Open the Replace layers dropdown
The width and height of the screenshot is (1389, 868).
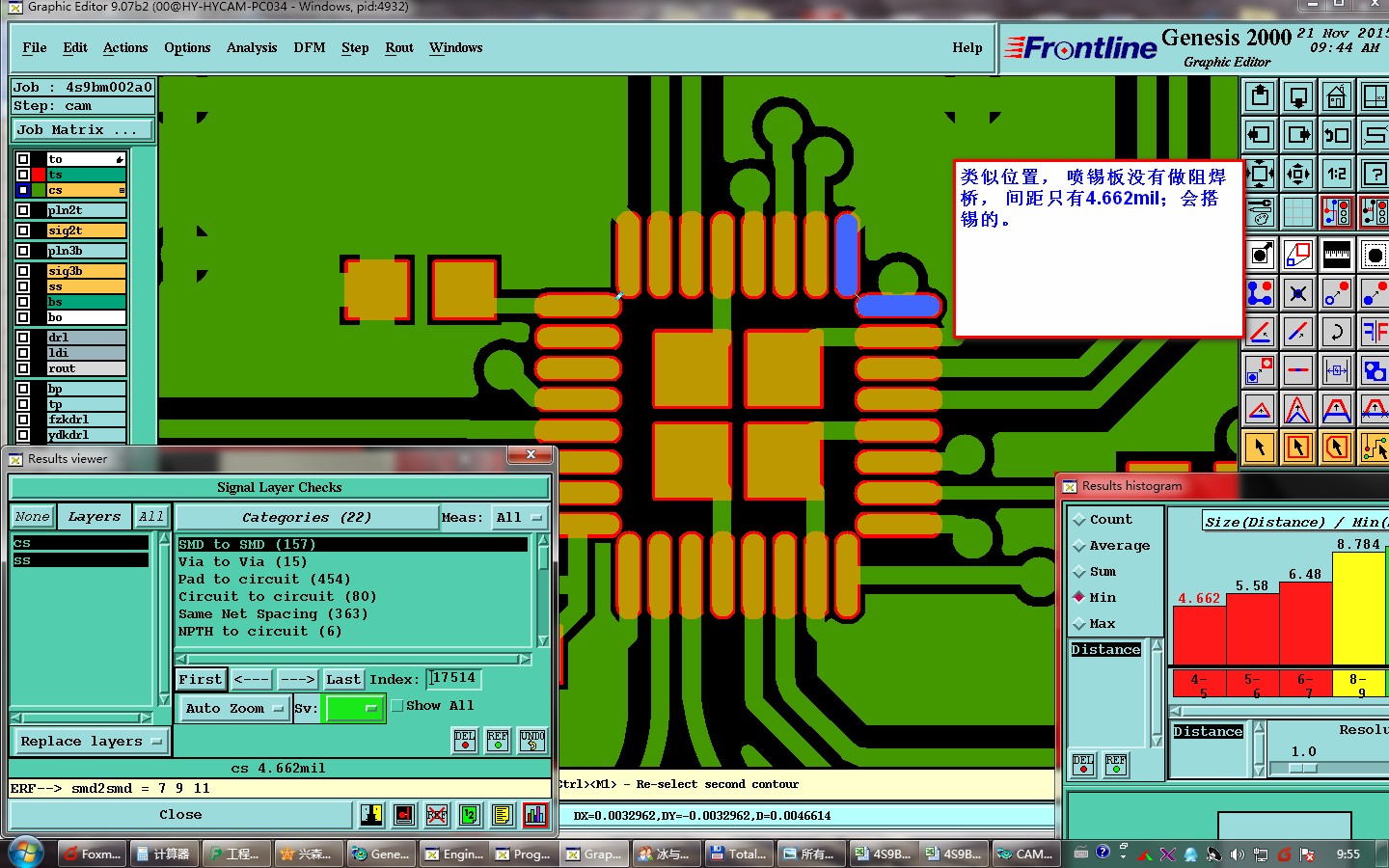coord(92,741)
